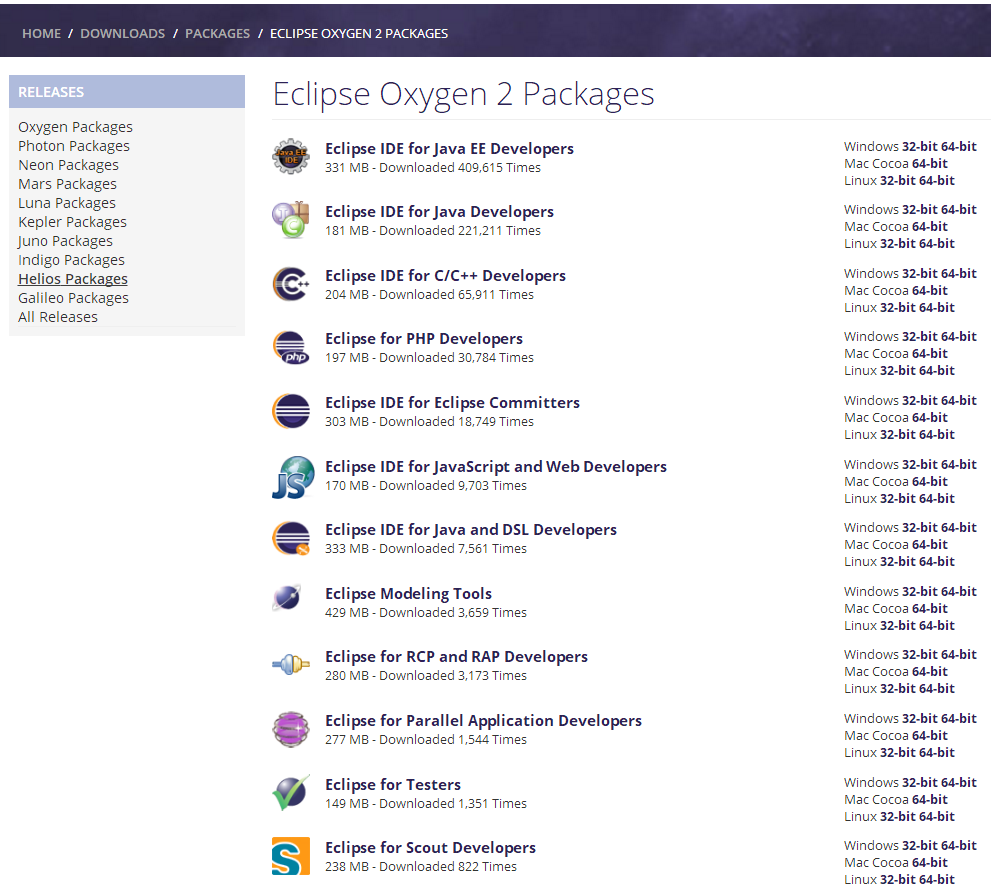Viewport: 991px width, 892px height.
Task: Open Photon Packages in Releases sidebar
Action: point(74,146)
